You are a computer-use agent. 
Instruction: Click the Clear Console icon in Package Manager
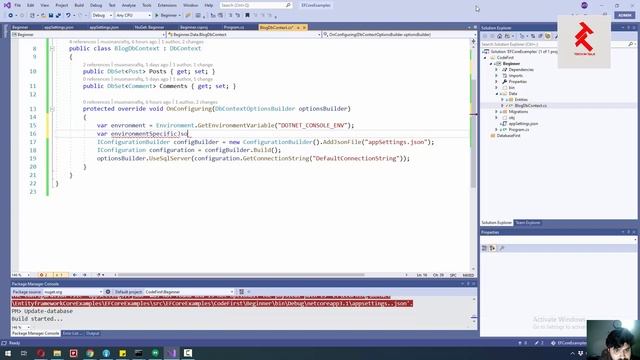pyautogui.click(x=241, y=292)
